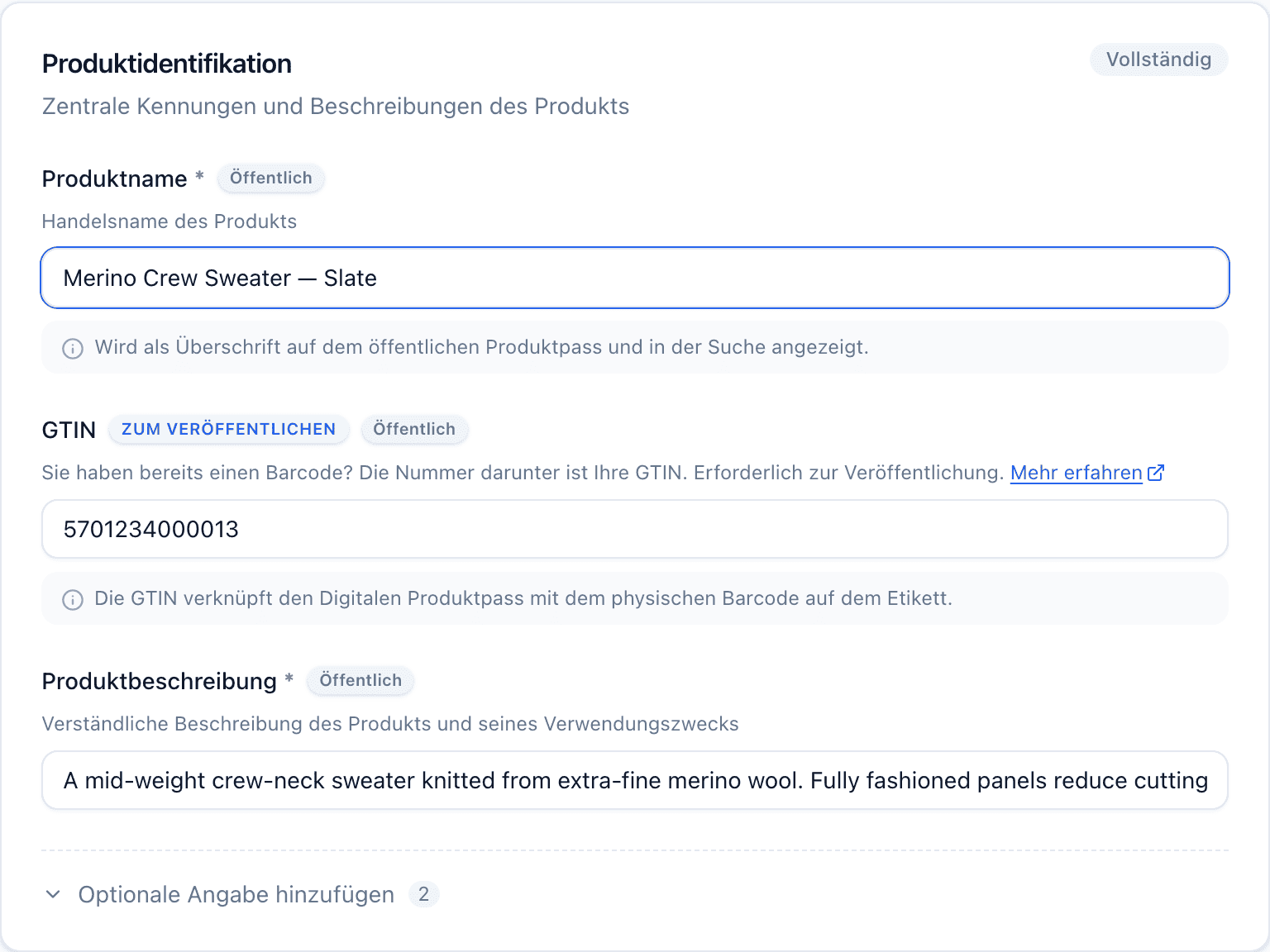Click Öffentlich badge next to Produktbeschreibung
Image resolution: width=1270 pixels, height=952 pixels.
click(360, 680)
